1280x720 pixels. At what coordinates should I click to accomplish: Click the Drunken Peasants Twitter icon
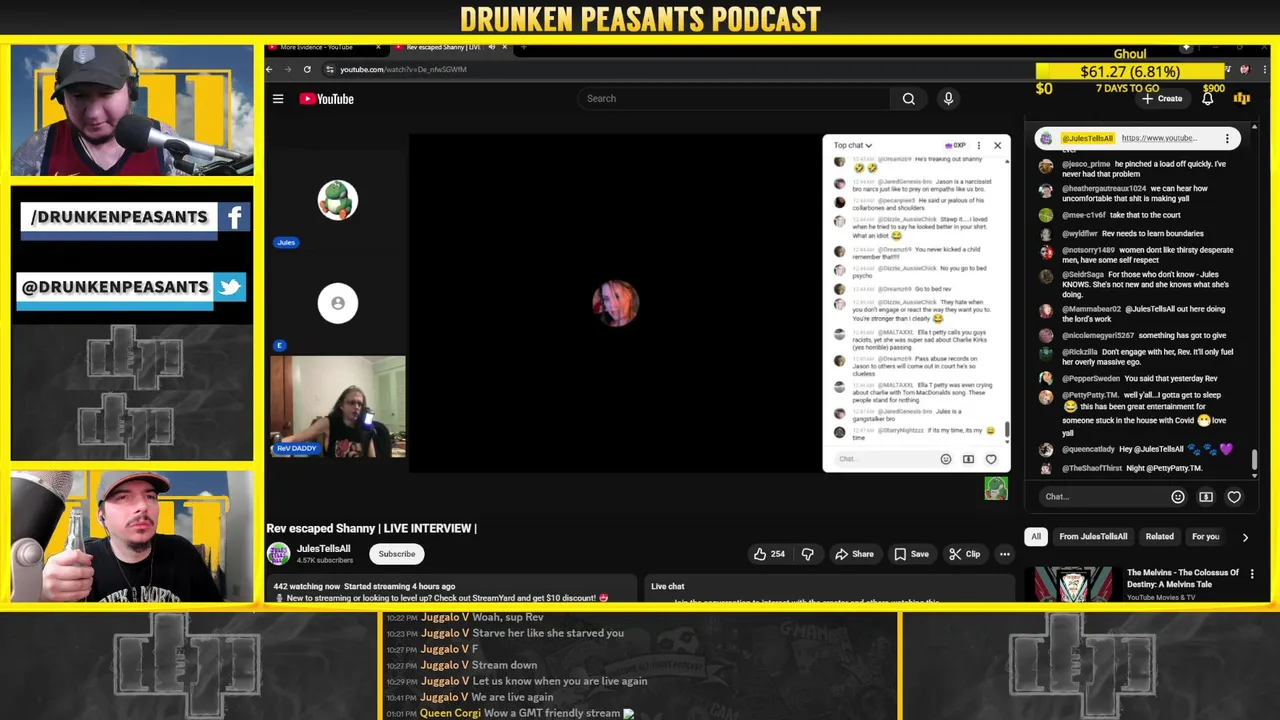point(230,287)
